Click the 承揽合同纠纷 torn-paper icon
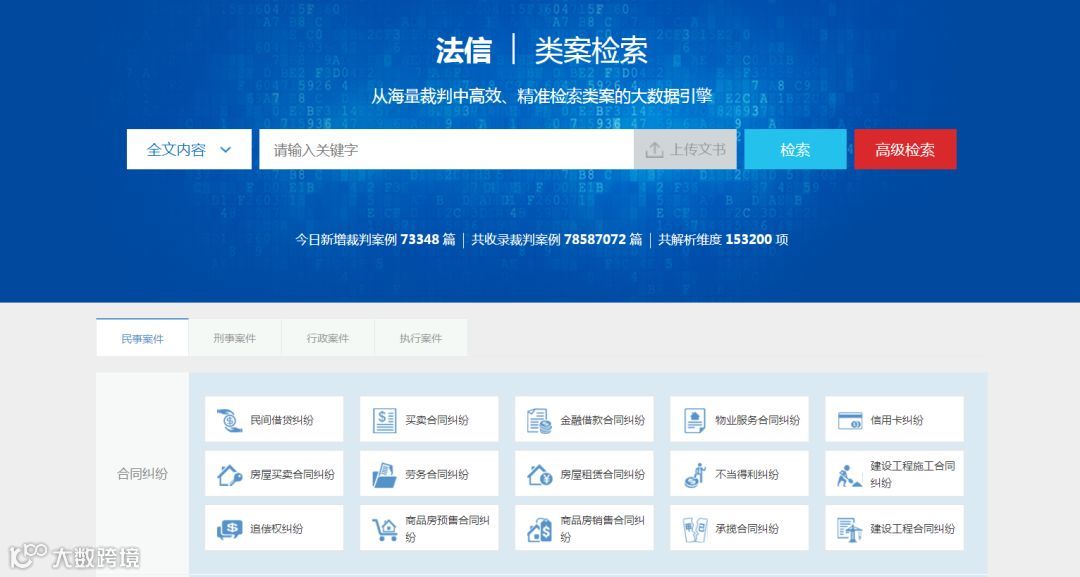Image resolution: width=1080 pixels, height=577 pixels. pyautogui.click(x=695, y=529)
